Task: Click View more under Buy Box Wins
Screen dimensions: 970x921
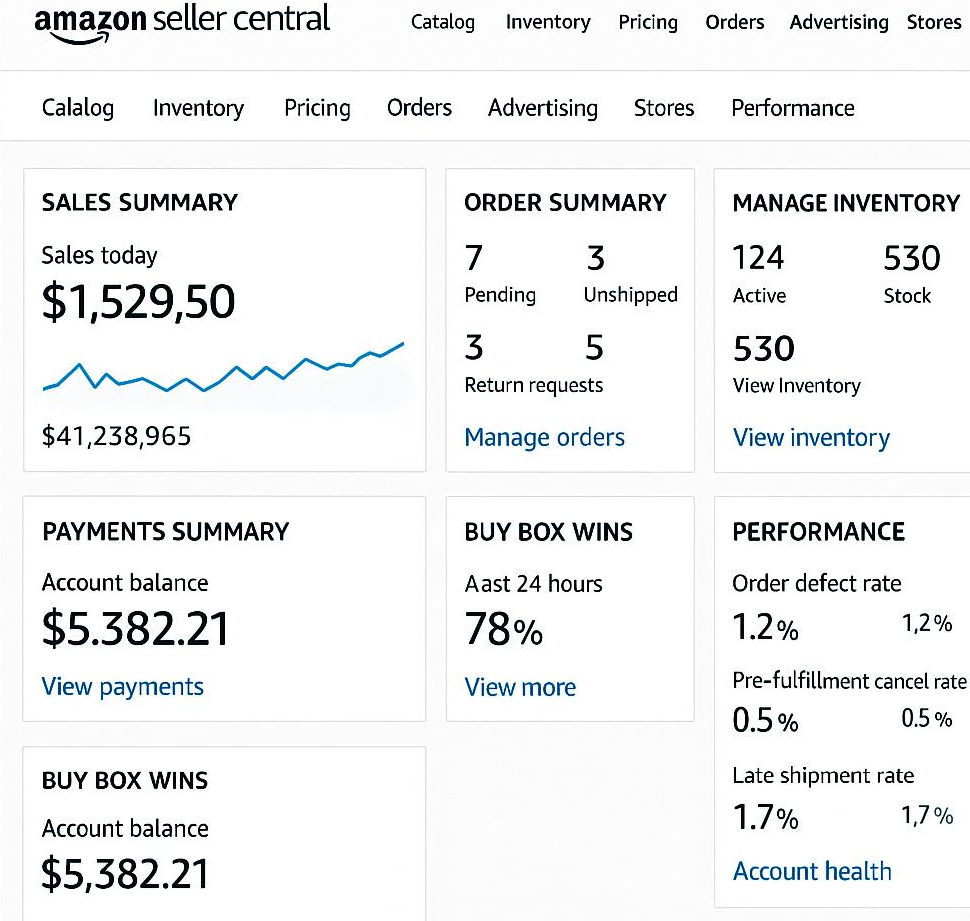Action: tap(520, 687)
